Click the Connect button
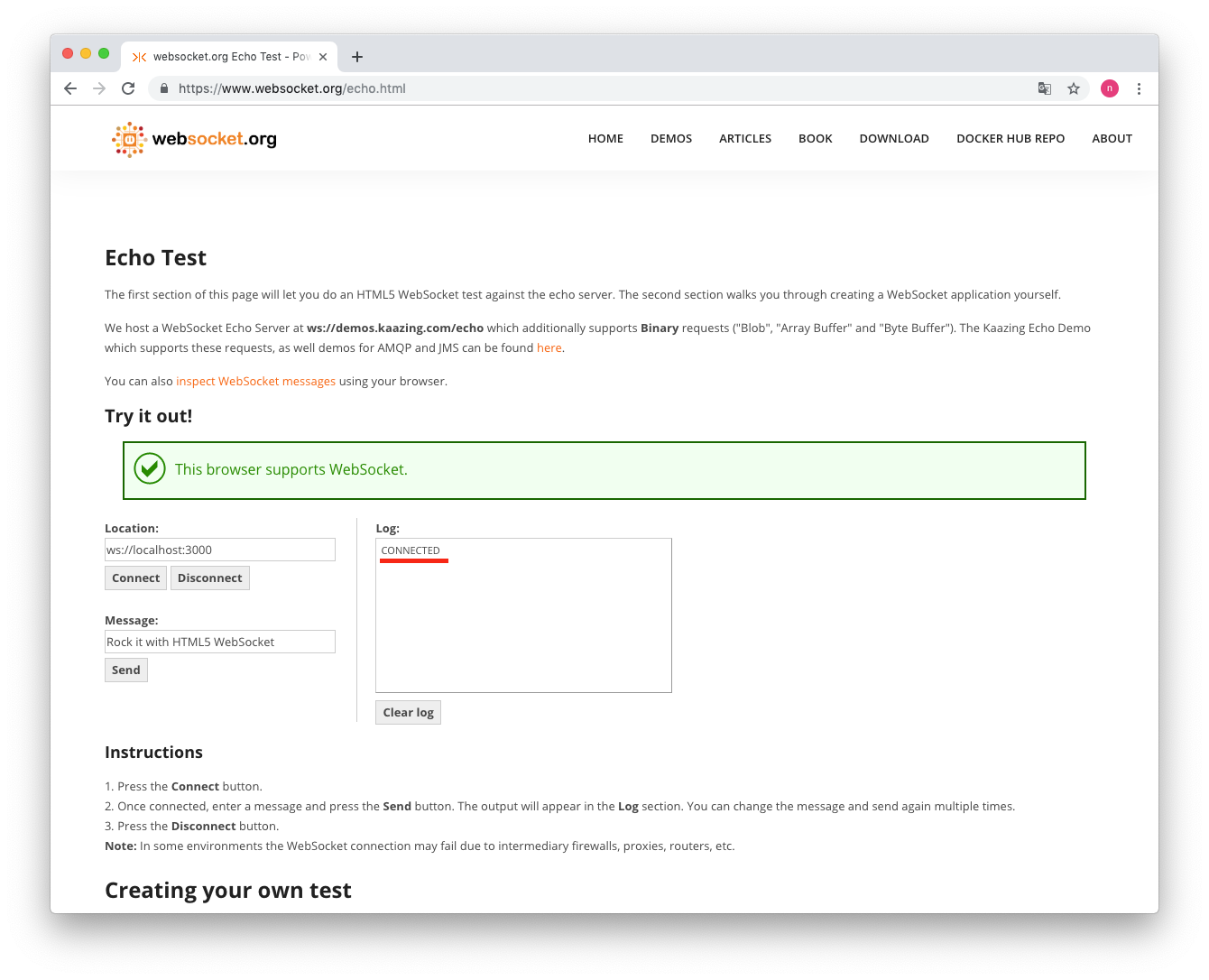The image size is (1209, 980). pos(135,578)
